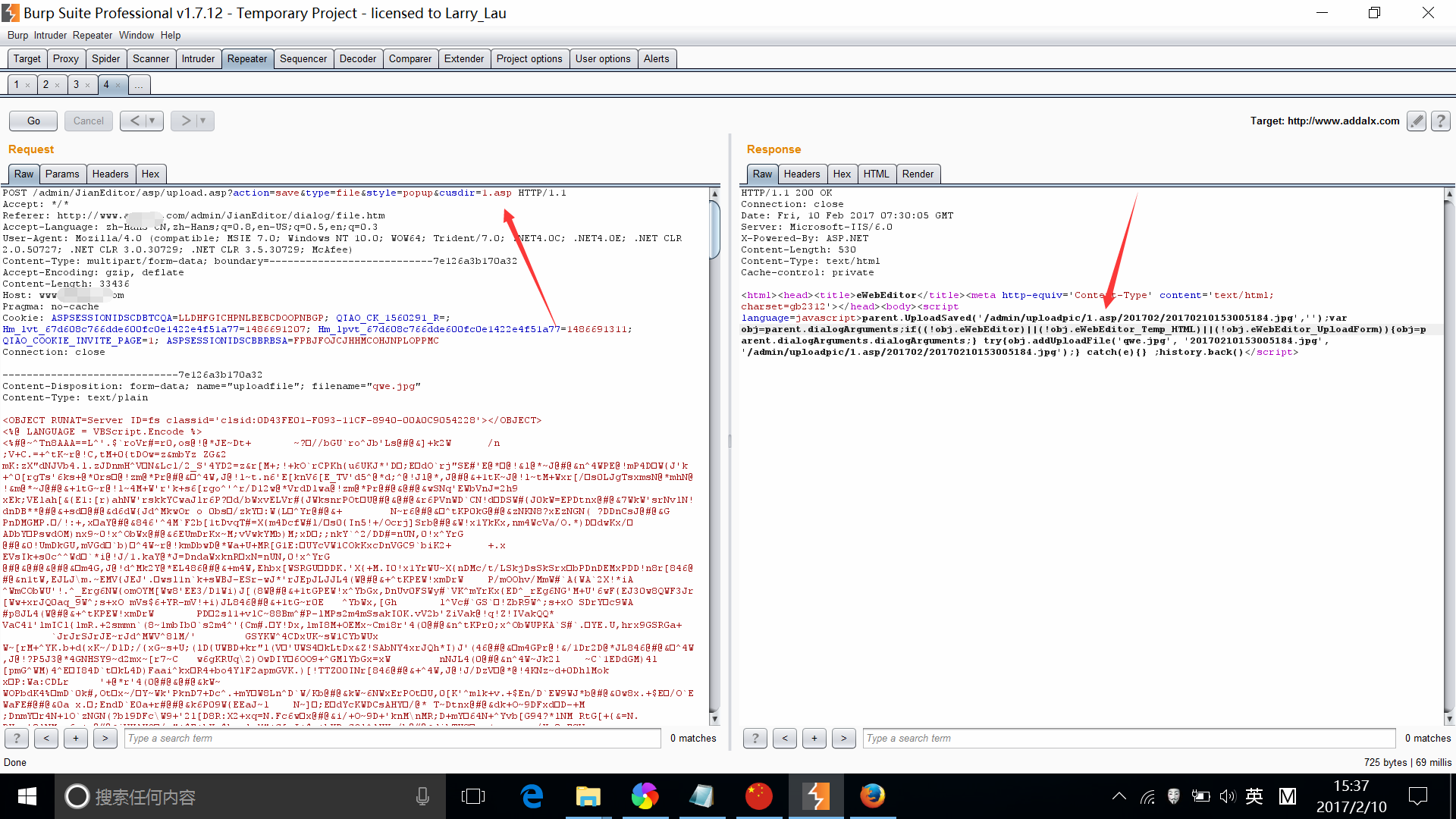Screen dimensions: 1456x819
Task: Close Repeater tab 2 with its x icon
Action: pos(57,85)
